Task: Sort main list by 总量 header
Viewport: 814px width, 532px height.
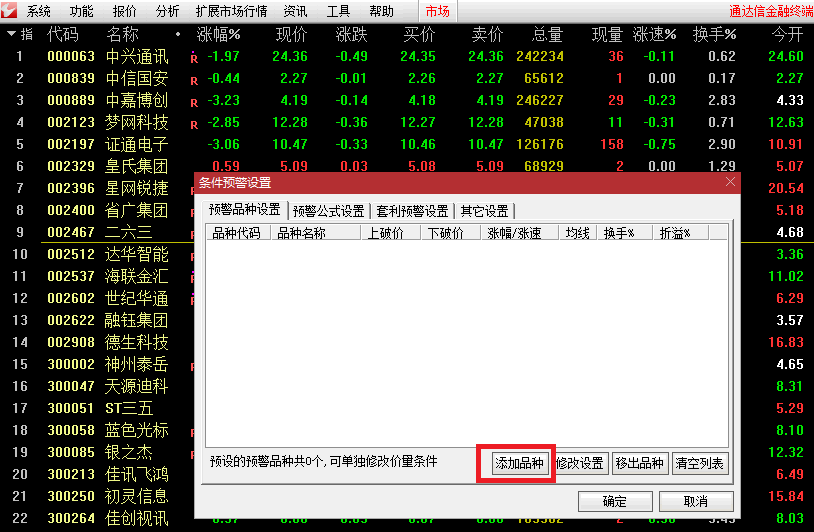Action: coord(547,34)
